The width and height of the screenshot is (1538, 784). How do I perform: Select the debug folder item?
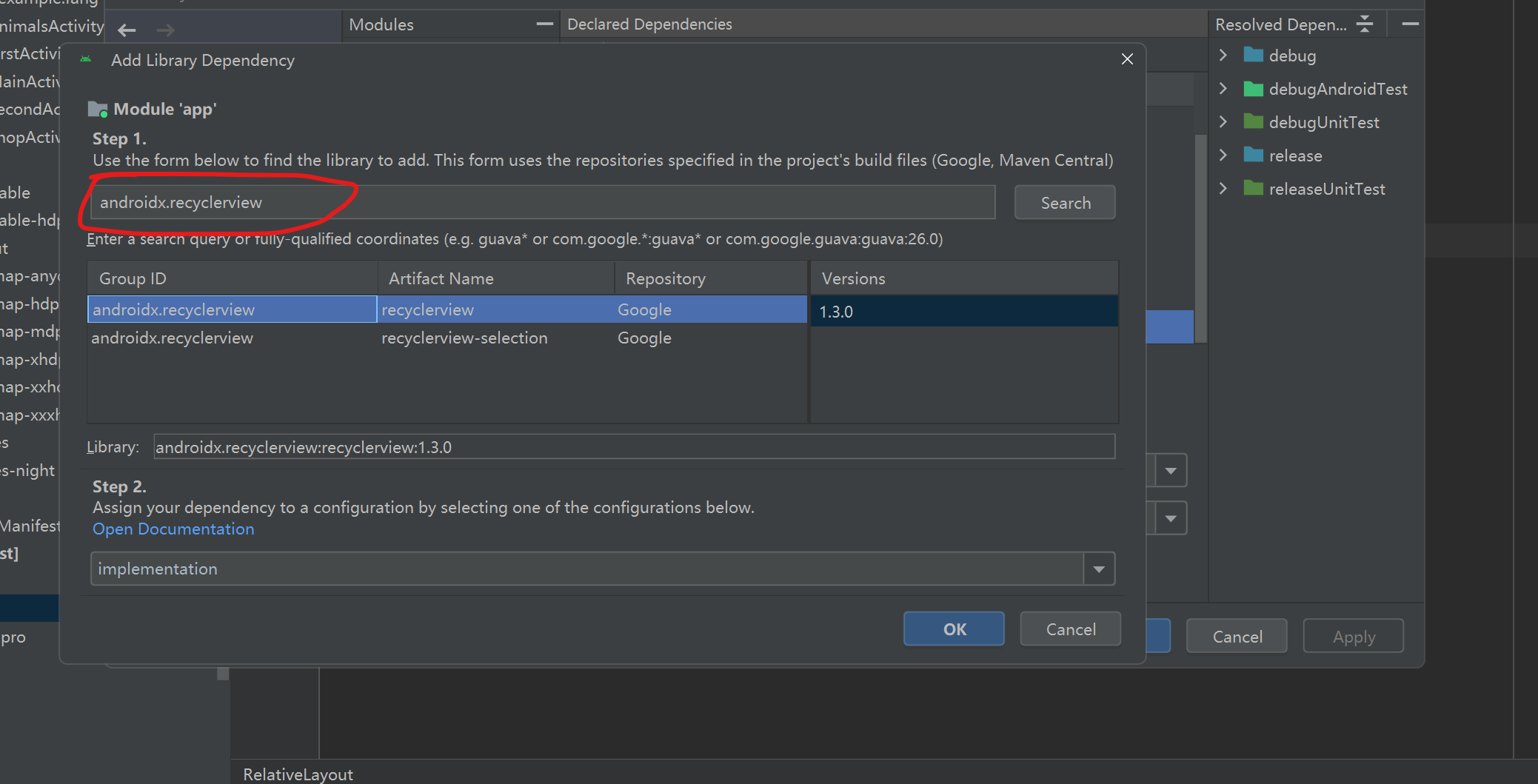(x=1280, y=56)
